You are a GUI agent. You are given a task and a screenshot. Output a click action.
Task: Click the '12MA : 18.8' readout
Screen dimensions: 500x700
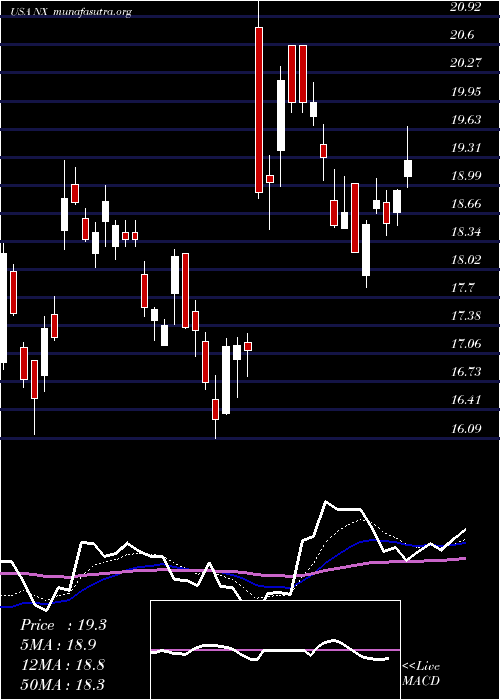point(62,665)
